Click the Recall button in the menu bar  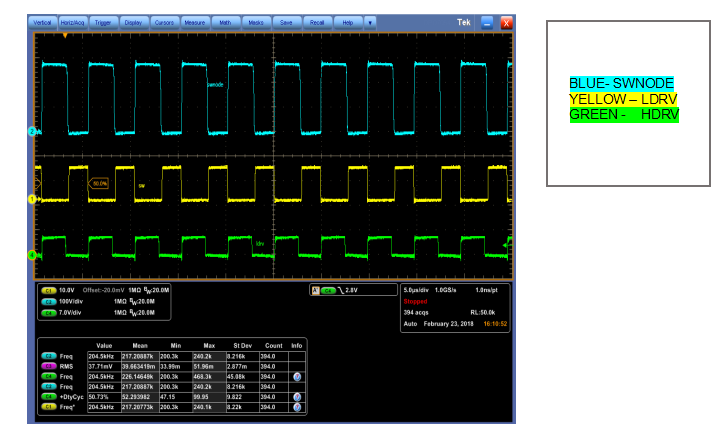click(317, 21)
